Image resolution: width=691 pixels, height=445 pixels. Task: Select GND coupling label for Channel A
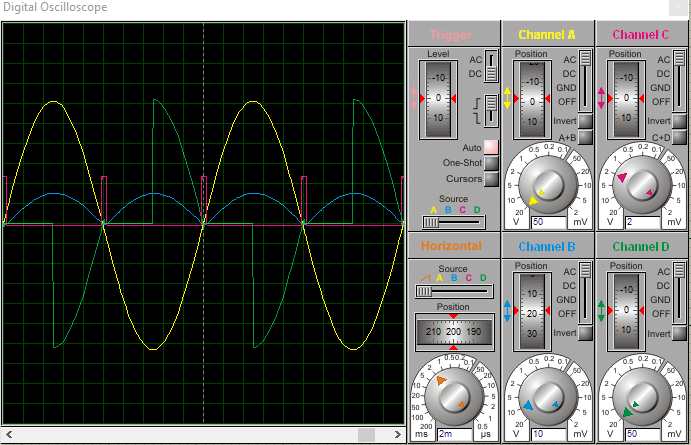[x=566, y=88]
